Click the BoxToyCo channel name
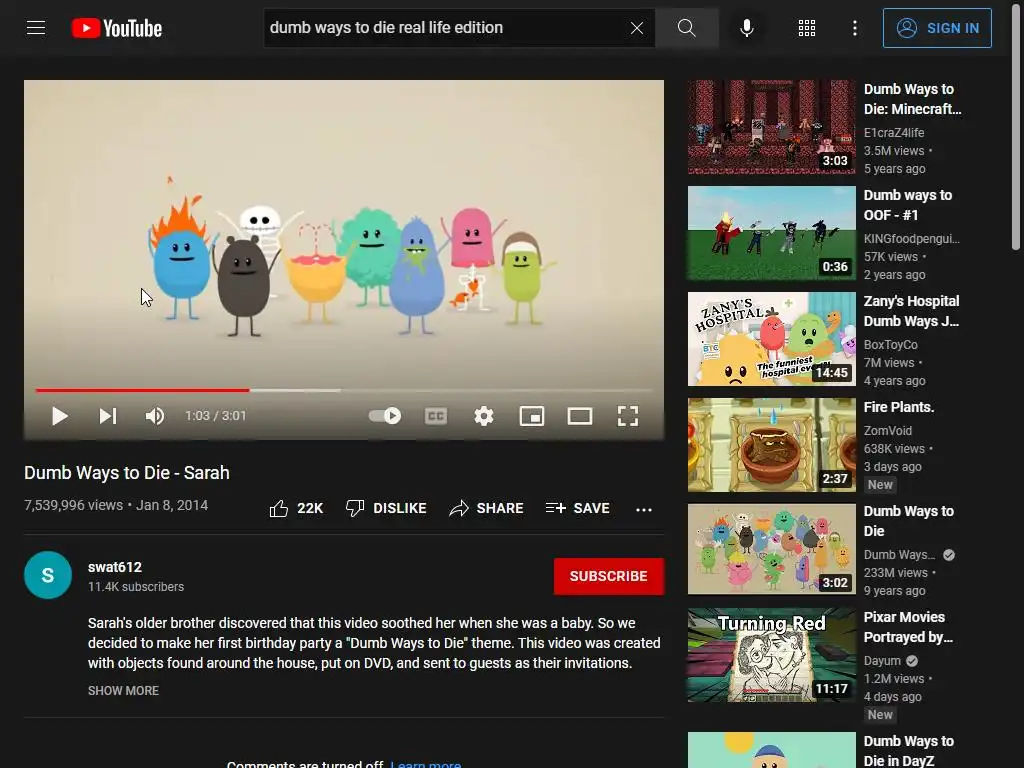Image resolution: width=1024 pixels, height=768 pixels. (891, 344)
